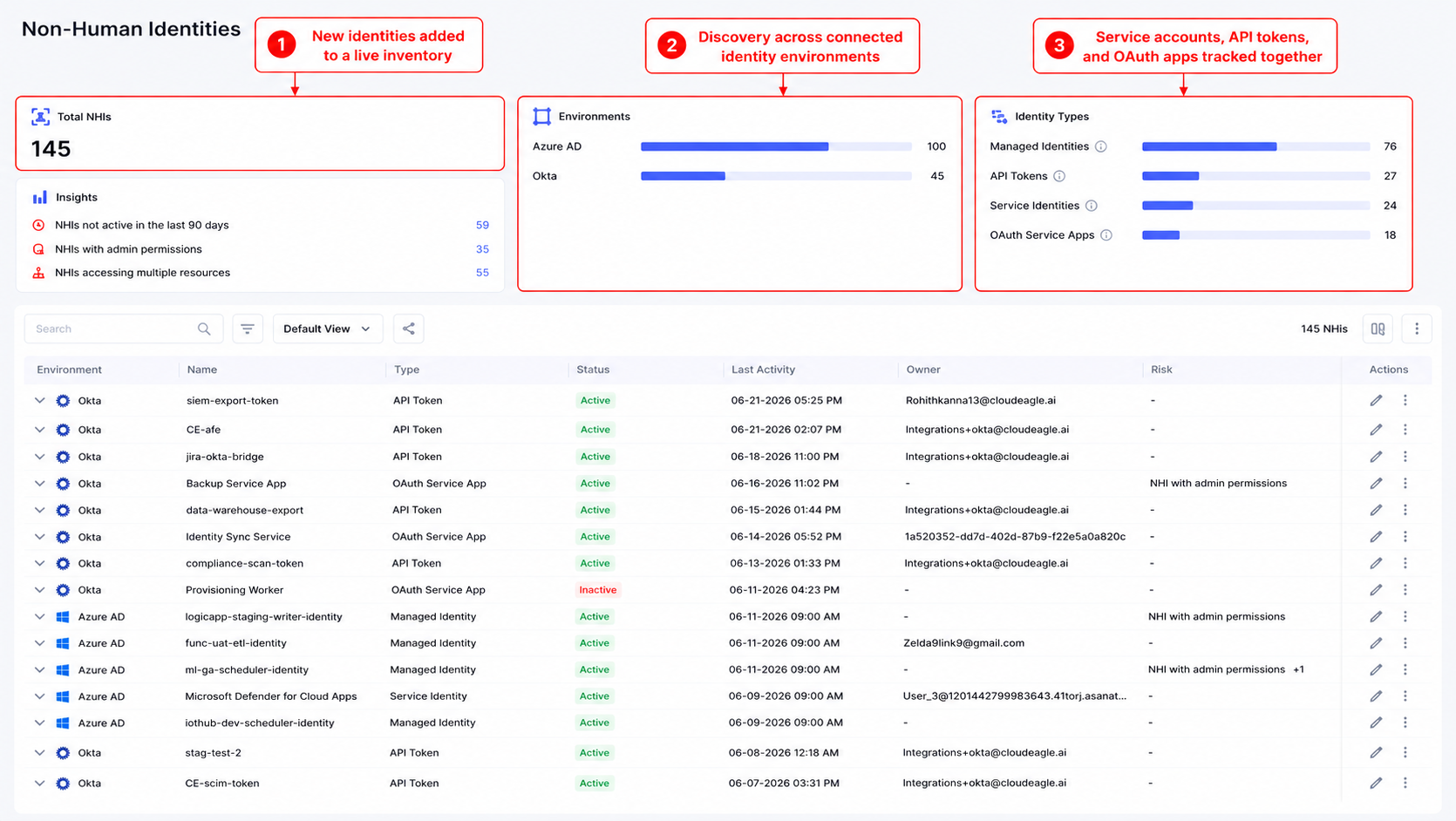Click pencil icon for stag-test-2
1456x821 pixels.
click(x=1376, y=752)
